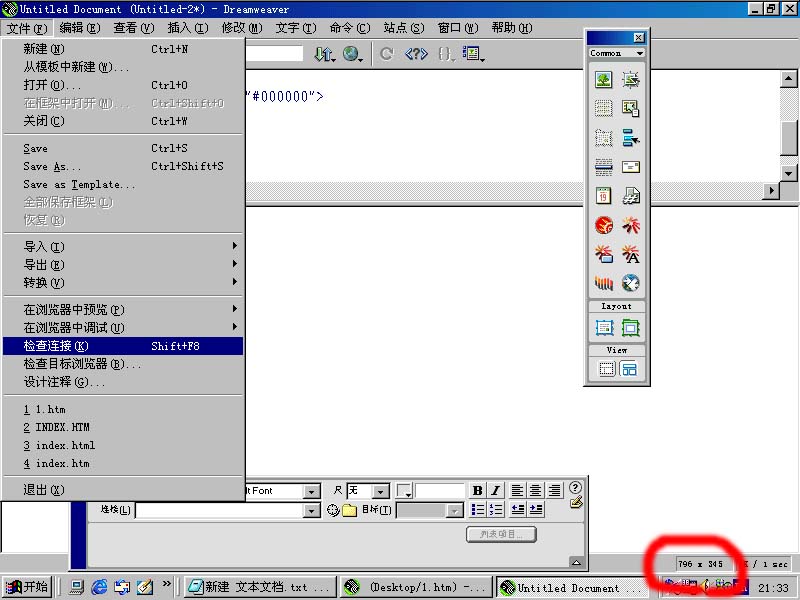Toggle Italic formatting in the property inspector
The height and width of the screenshot is (600, 800).
[494, 491]
